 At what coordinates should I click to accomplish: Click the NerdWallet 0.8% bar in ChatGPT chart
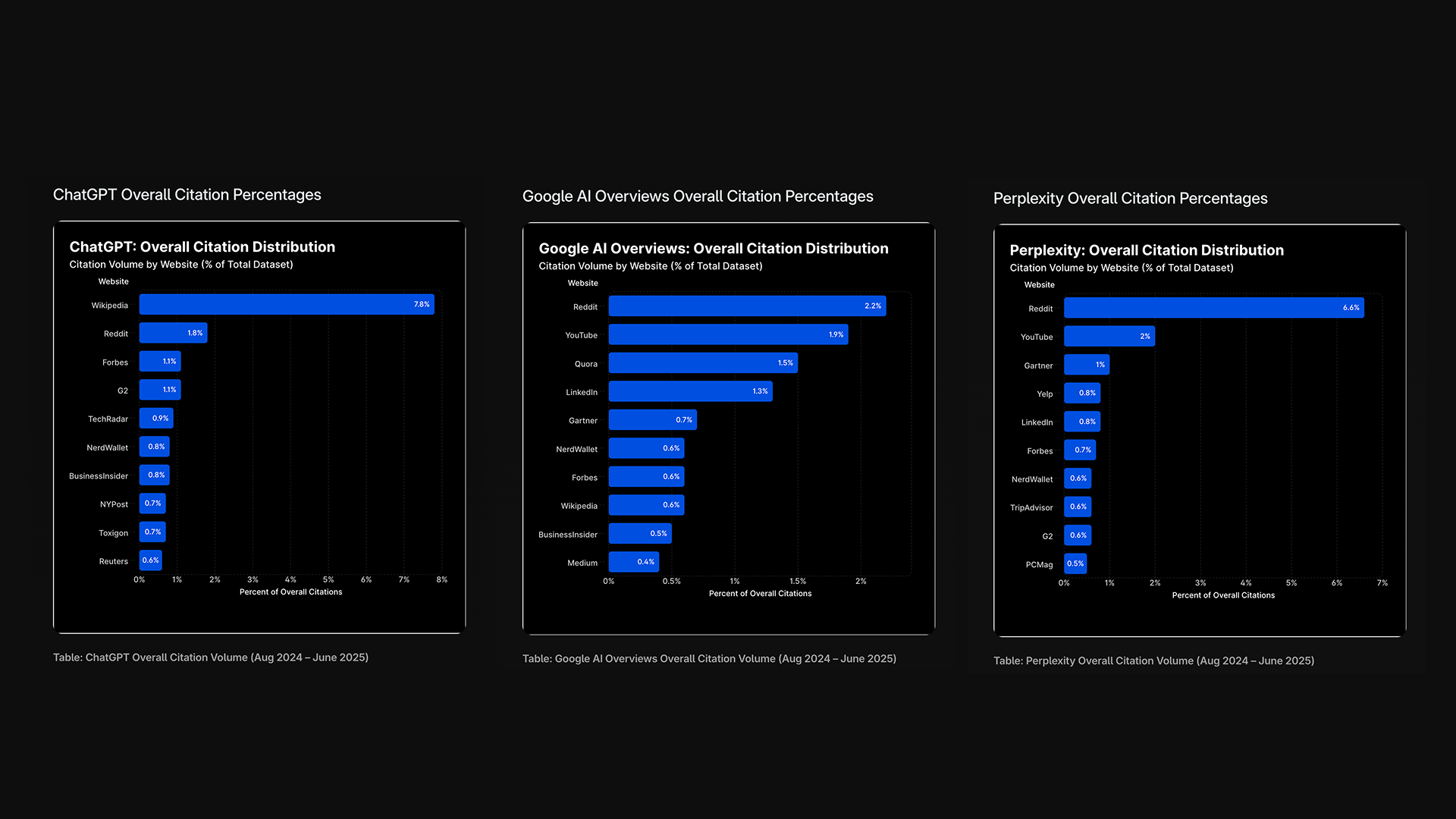click(x=155, y=447)
